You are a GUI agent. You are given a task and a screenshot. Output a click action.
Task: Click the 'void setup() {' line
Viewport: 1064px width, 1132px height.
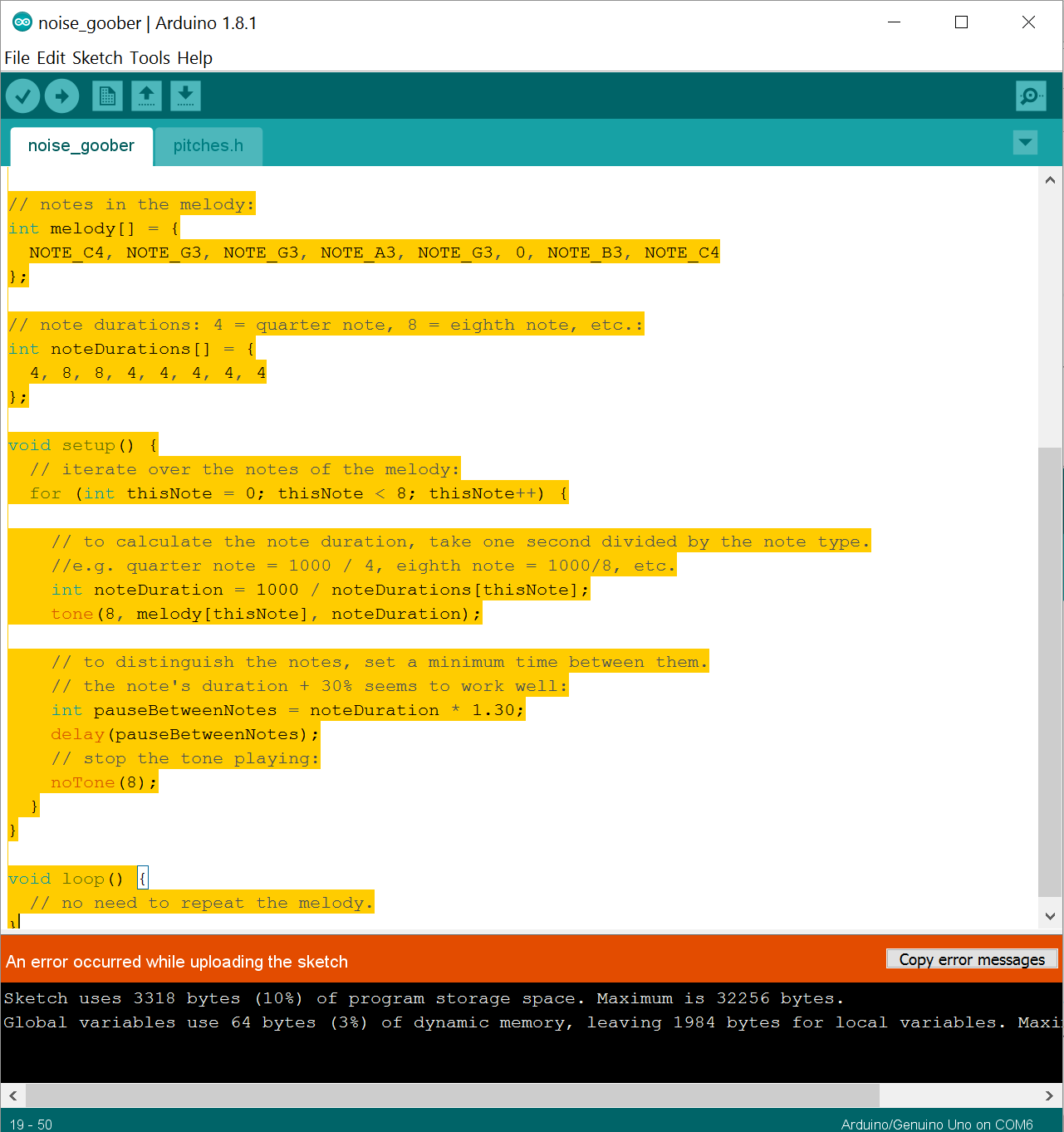(83, 445)
